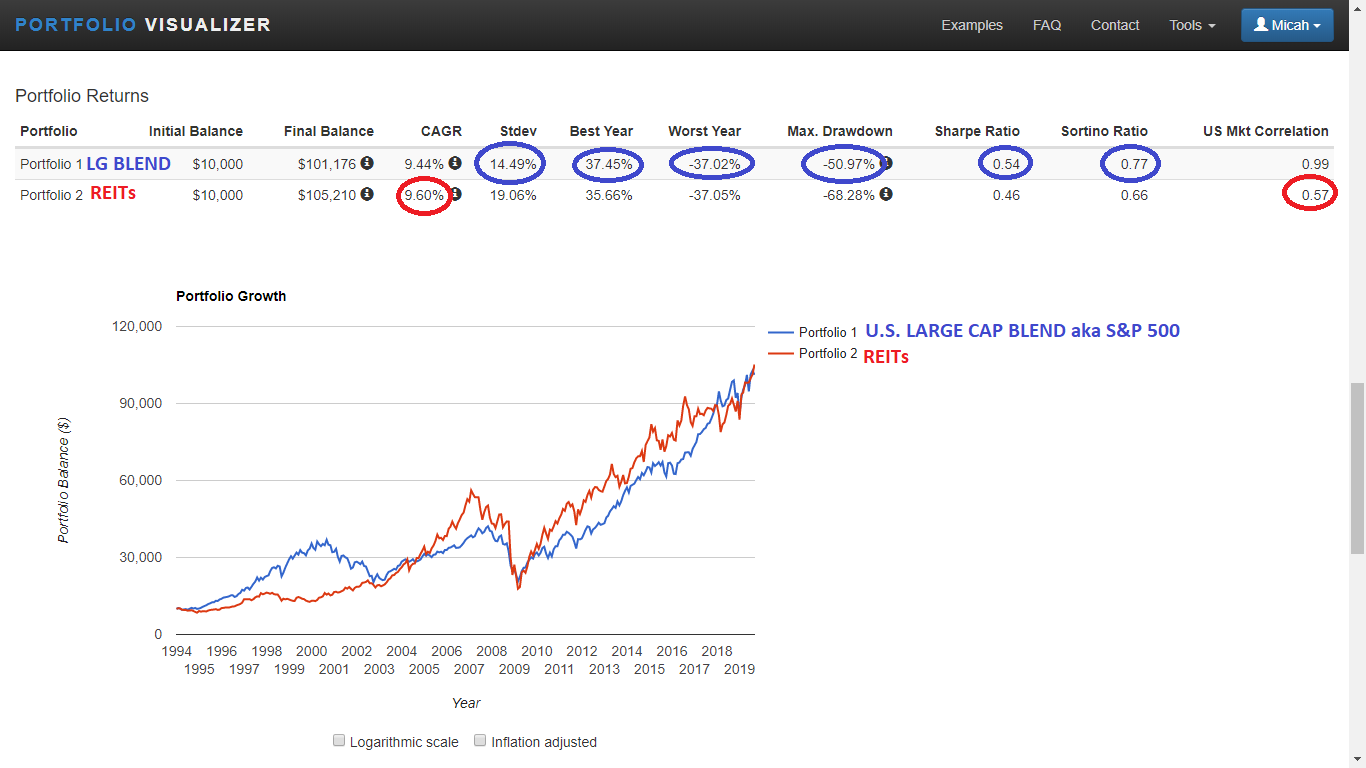Click the 120,000 y-axis label

pyautogui.click(x=139, y=326)
